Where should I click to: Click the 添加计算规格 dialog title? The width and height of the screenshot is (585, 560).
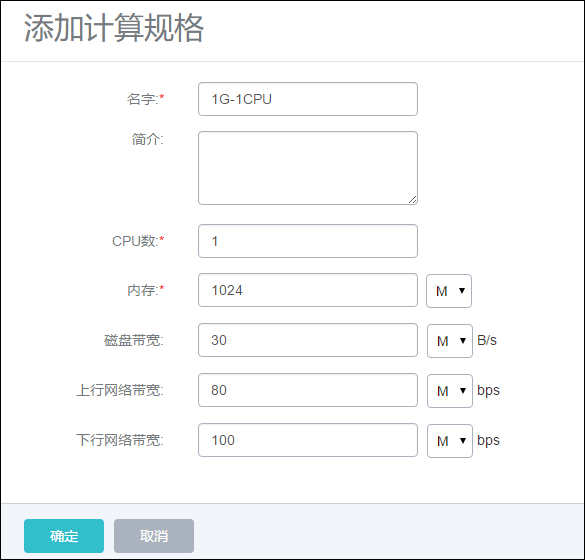click(x=114, y=28)
